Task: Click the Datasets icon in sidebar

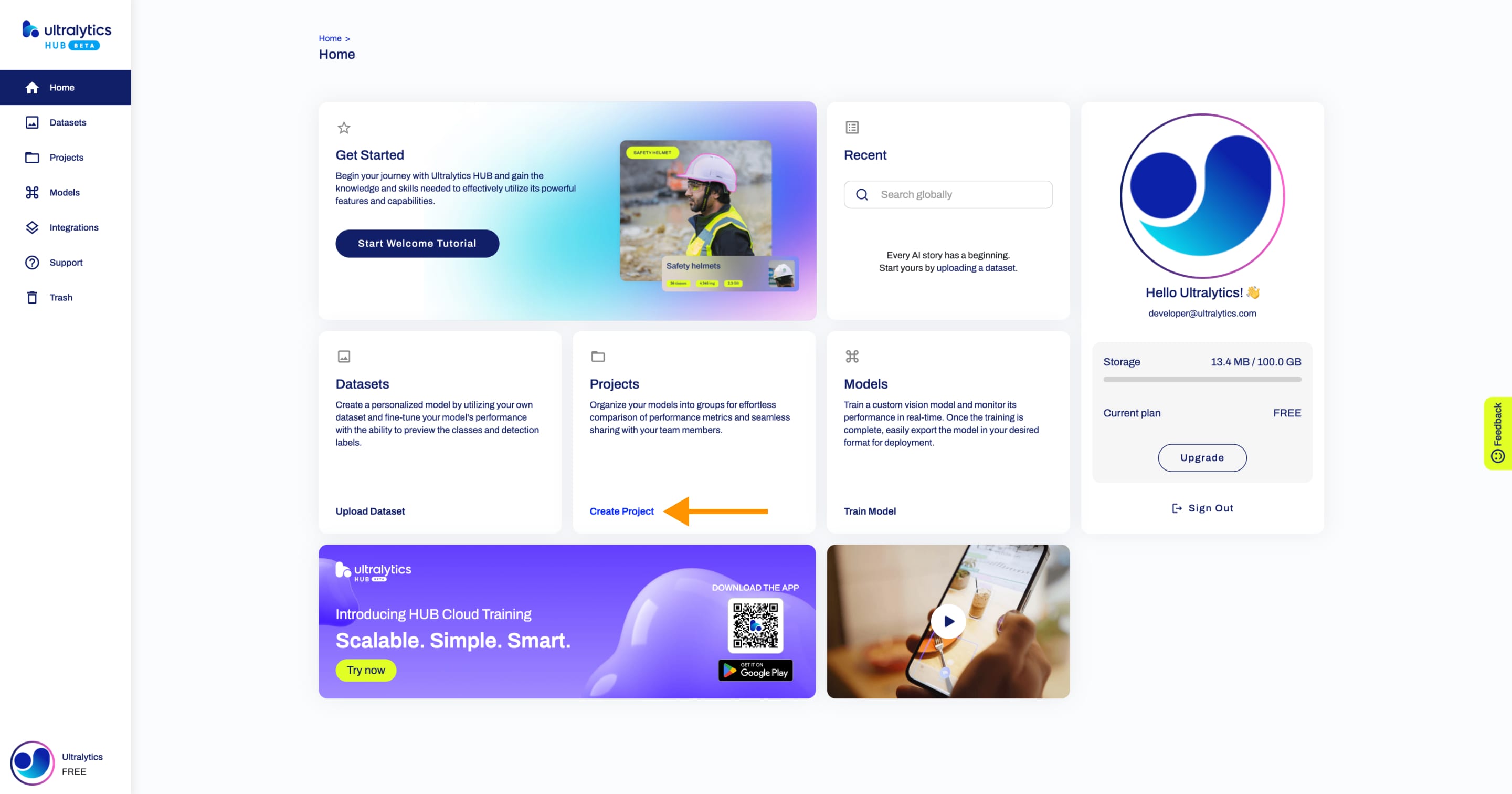Action: click(32, 122)
